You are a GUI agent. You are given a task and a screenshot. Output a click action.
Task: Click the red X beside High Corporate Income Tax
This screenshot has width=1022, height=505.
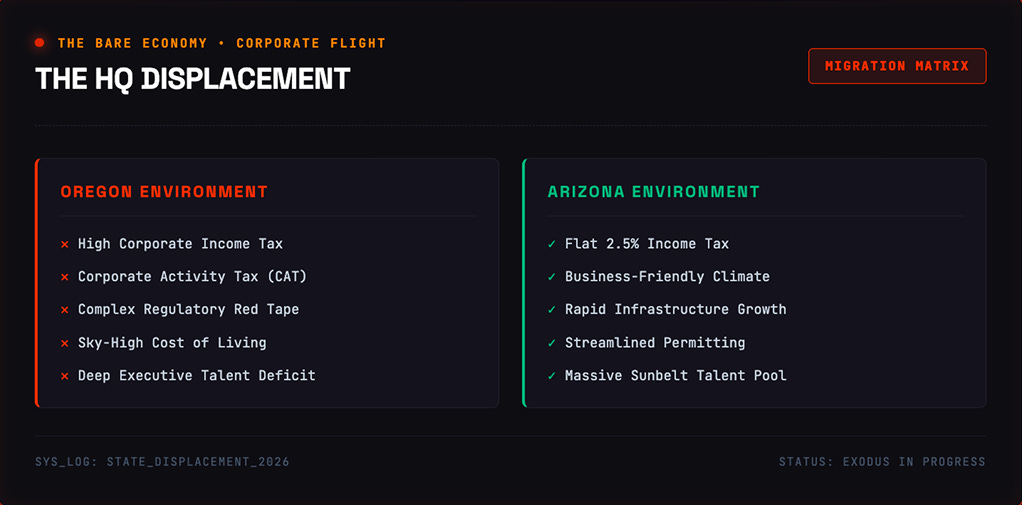click(65, 244)
